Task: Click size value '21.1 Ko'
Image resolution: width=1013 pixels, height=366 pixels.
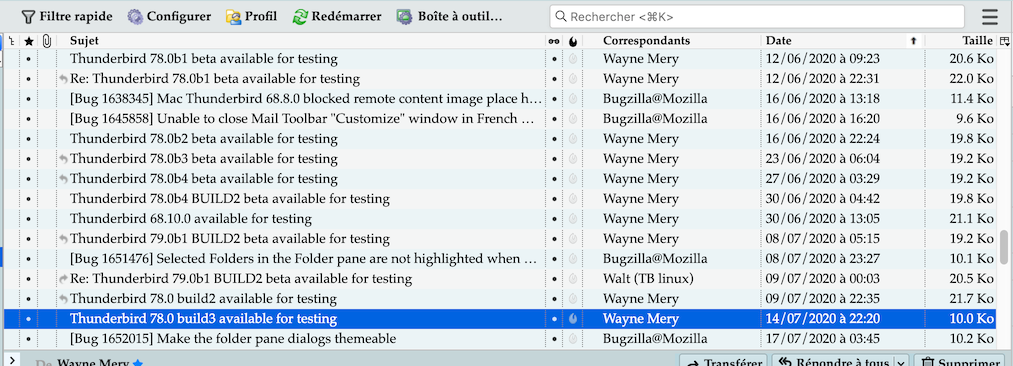Action: 971,219
